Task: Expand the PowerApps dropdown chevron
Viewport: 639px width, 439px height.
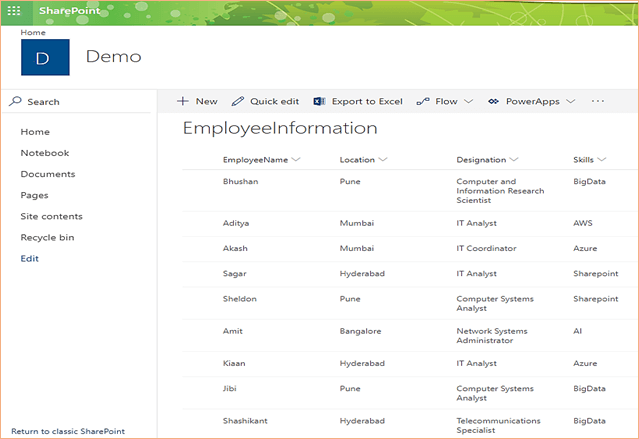Action: (571, 101)
